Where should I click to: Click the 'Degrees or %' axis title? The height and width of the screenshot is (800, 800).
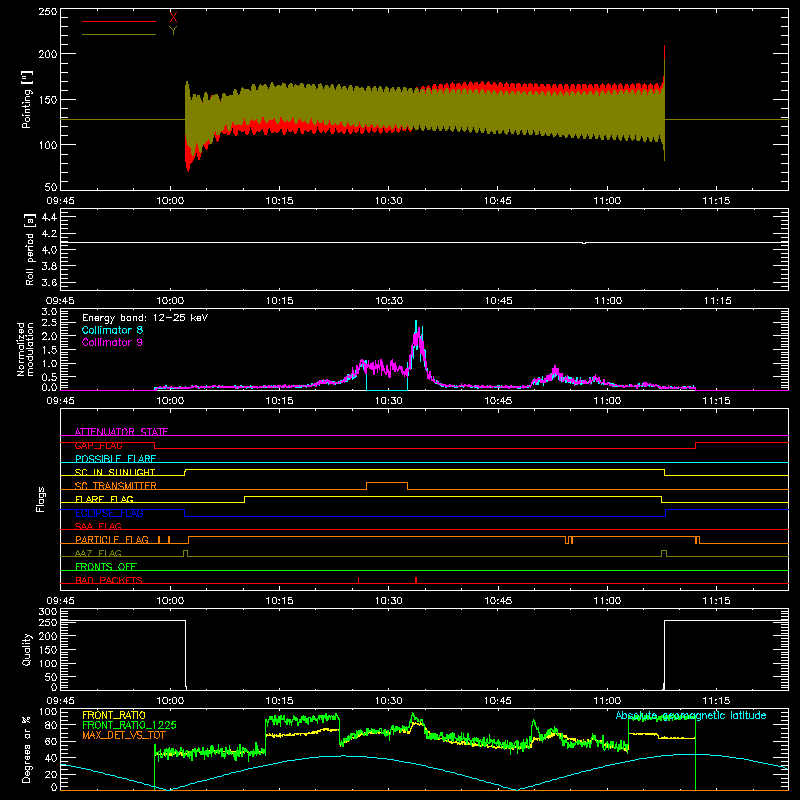(27, 749)
